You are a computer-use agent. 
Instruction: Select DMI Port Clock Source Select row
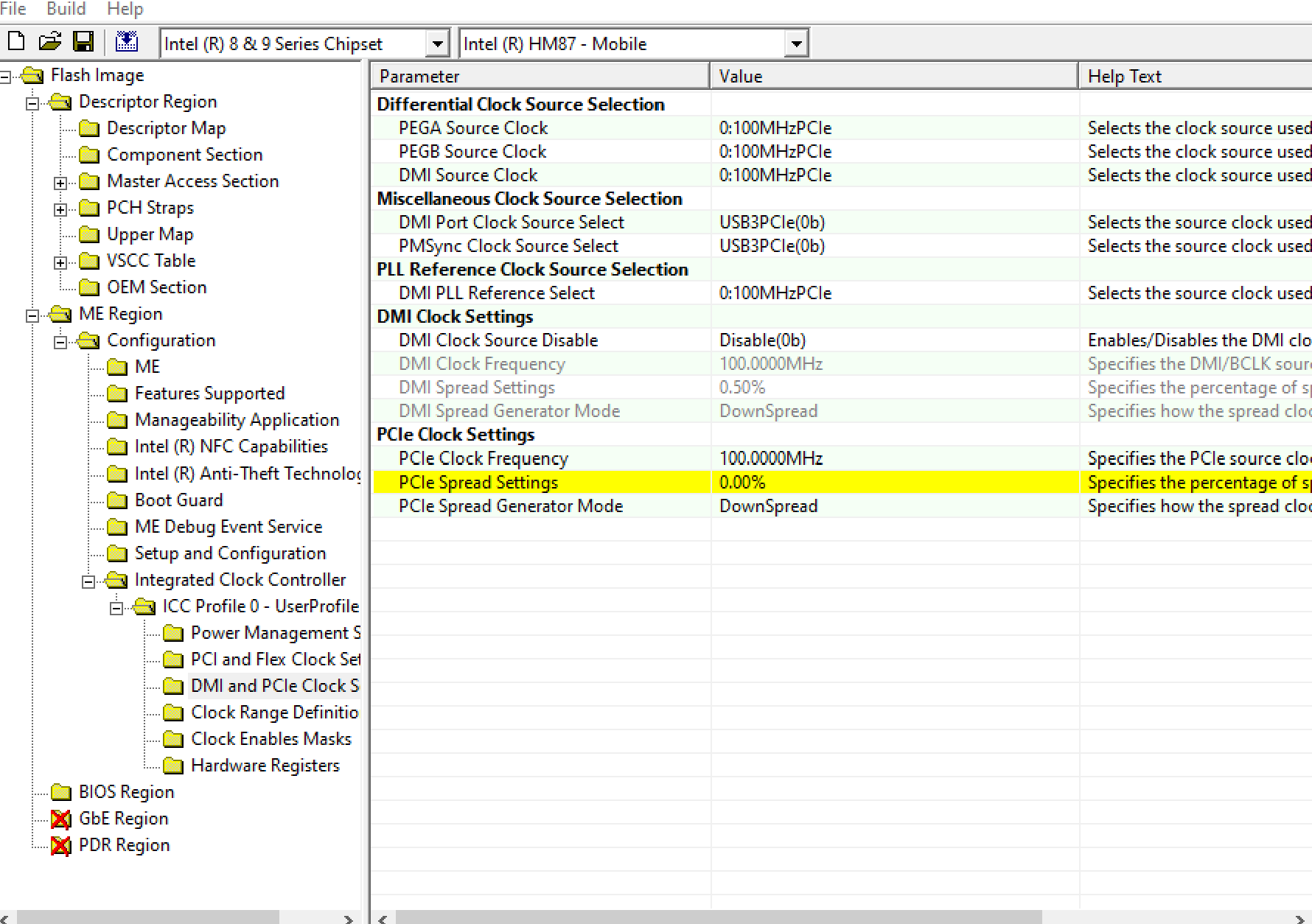(842, 223)
